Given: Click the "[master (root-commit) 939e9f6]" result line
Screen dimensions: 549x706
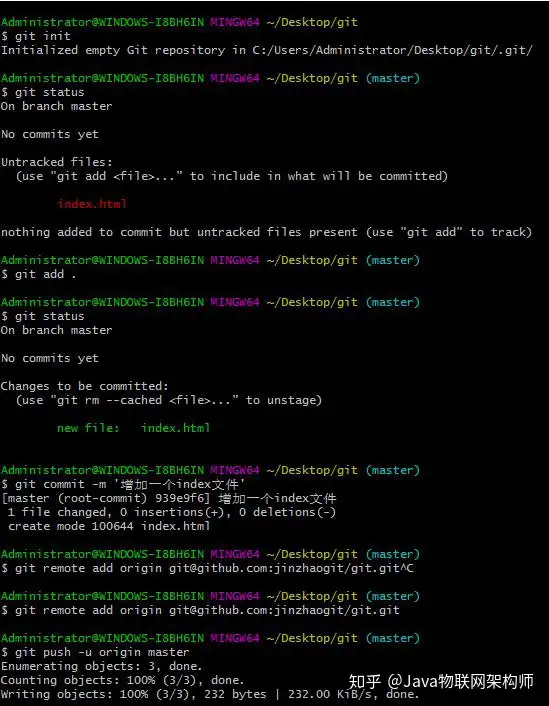Looking at the screenshot, I should click(169, 498).
